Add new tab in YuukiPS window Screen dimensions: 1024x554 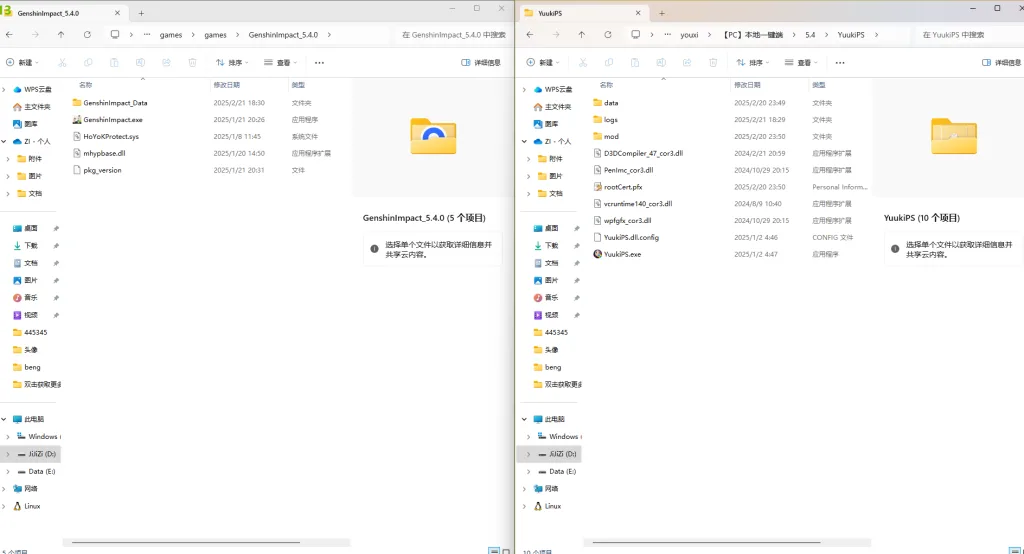point(662,13)
